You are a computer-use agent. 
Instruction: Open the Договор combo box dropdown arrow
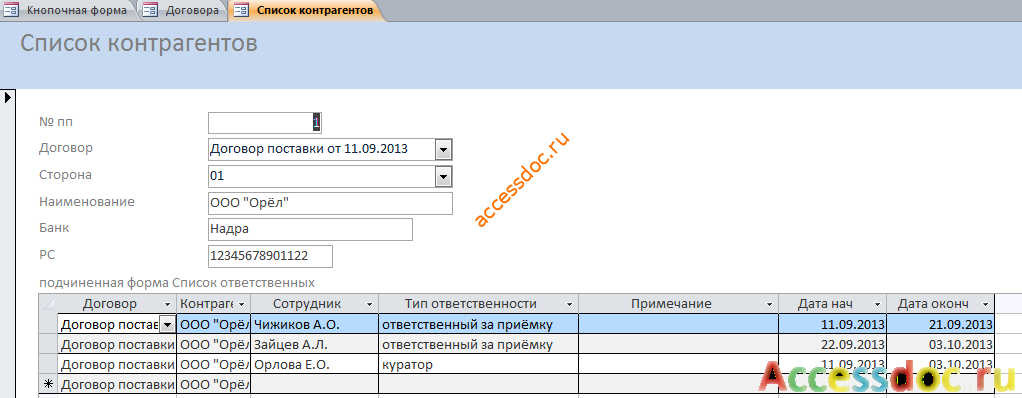[443, 150]
